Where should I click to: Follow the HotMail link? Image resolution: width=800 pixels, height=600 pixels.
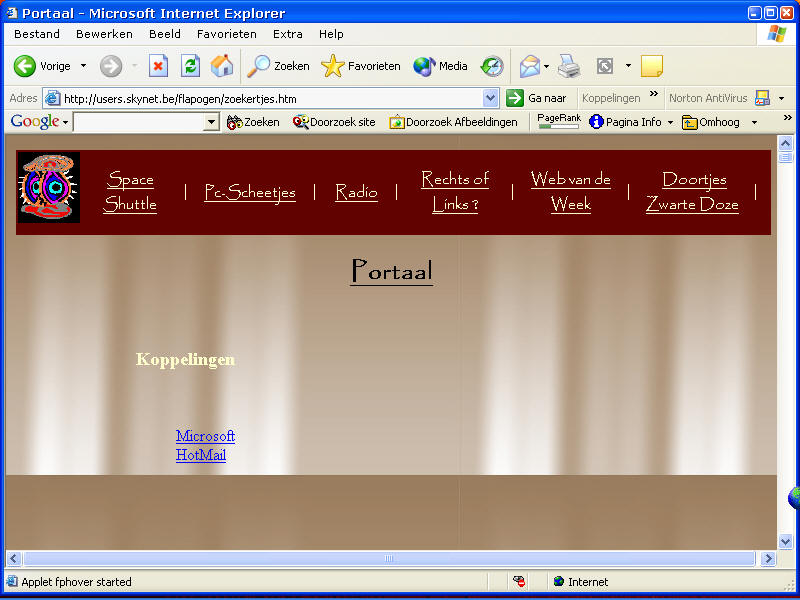tap(201, 455)
